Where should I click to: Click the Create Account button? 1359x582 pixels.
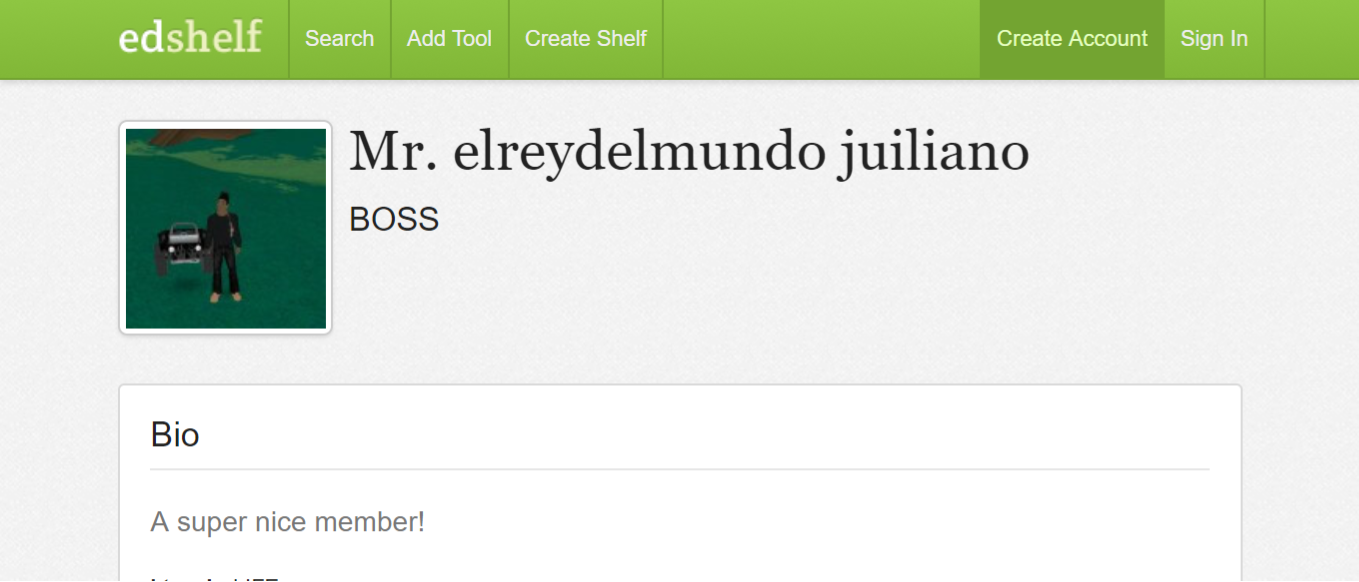[1072, 39]
